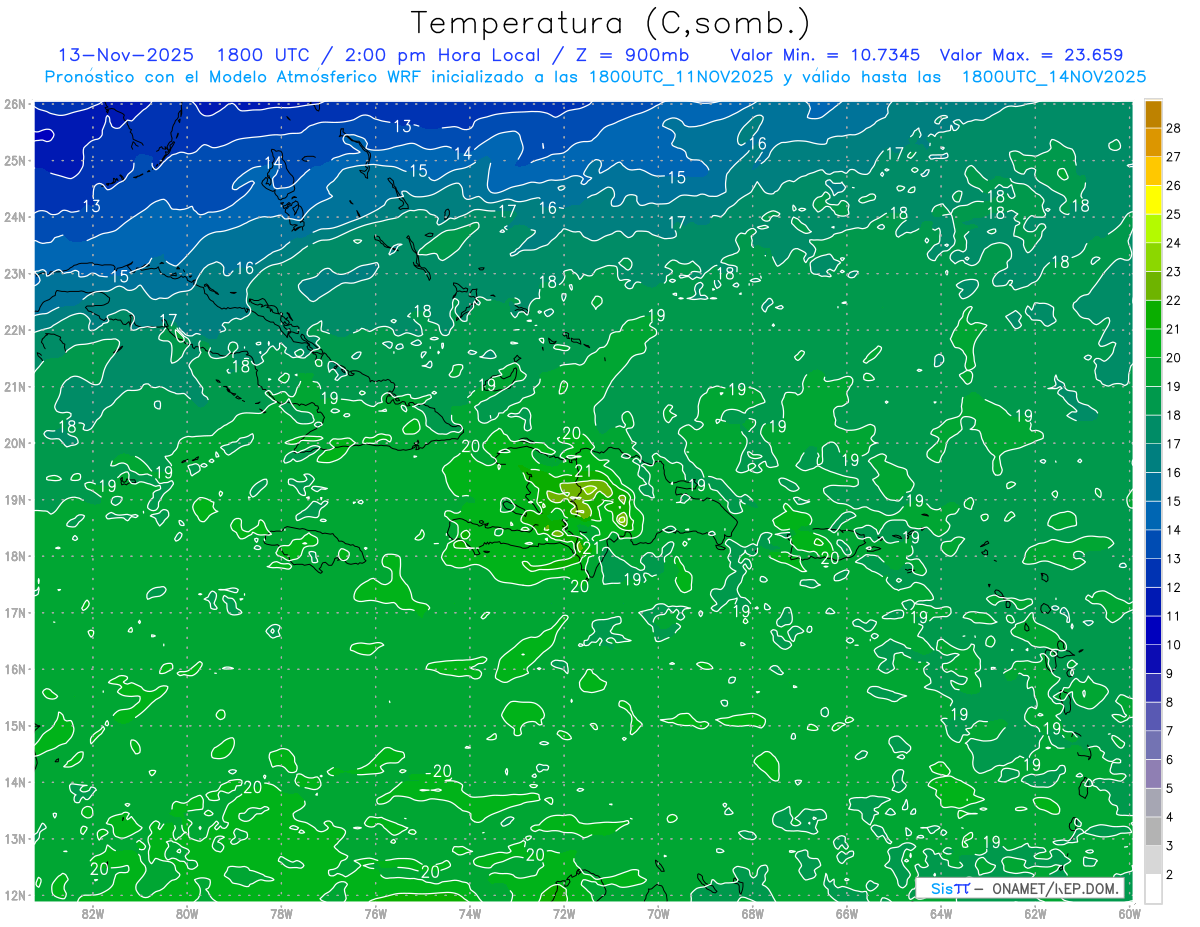The width and height of the screenshot is (1200, 927).
Task: Click the '62W' longitude axis label
Action: [1035, 913]
